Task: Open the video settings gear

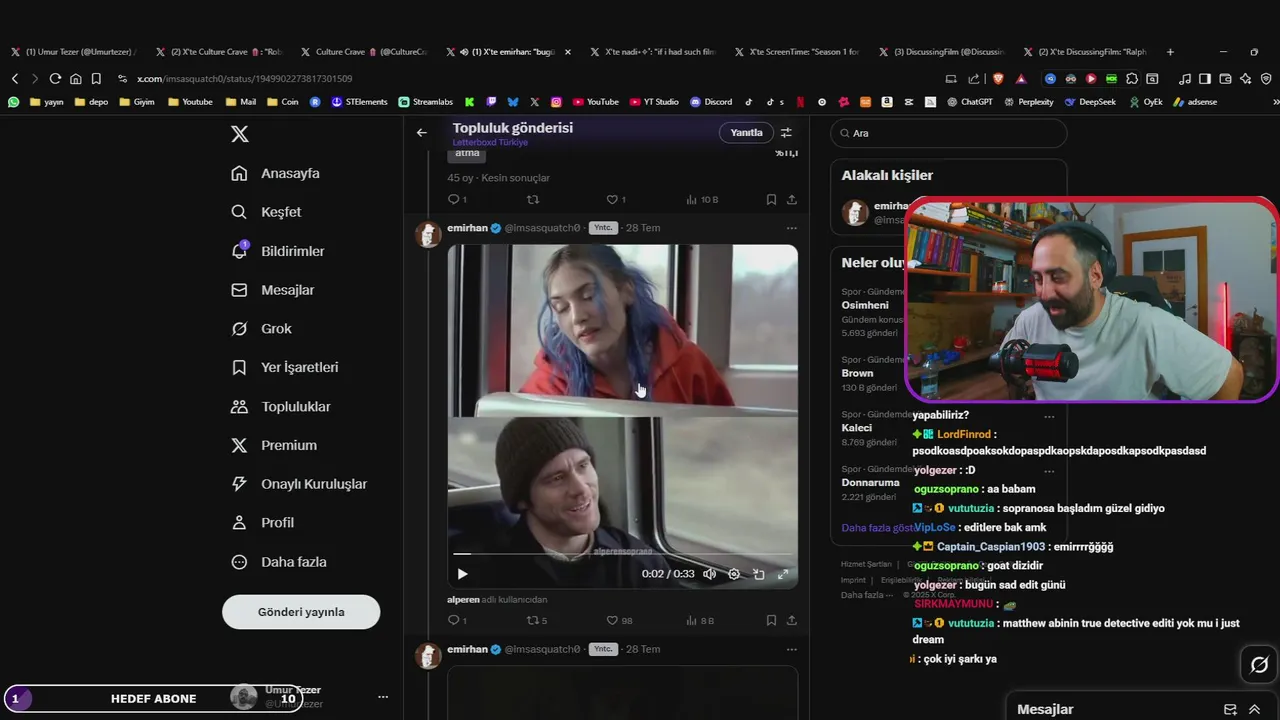Action: pyautogui.click(x=734, y=574)
